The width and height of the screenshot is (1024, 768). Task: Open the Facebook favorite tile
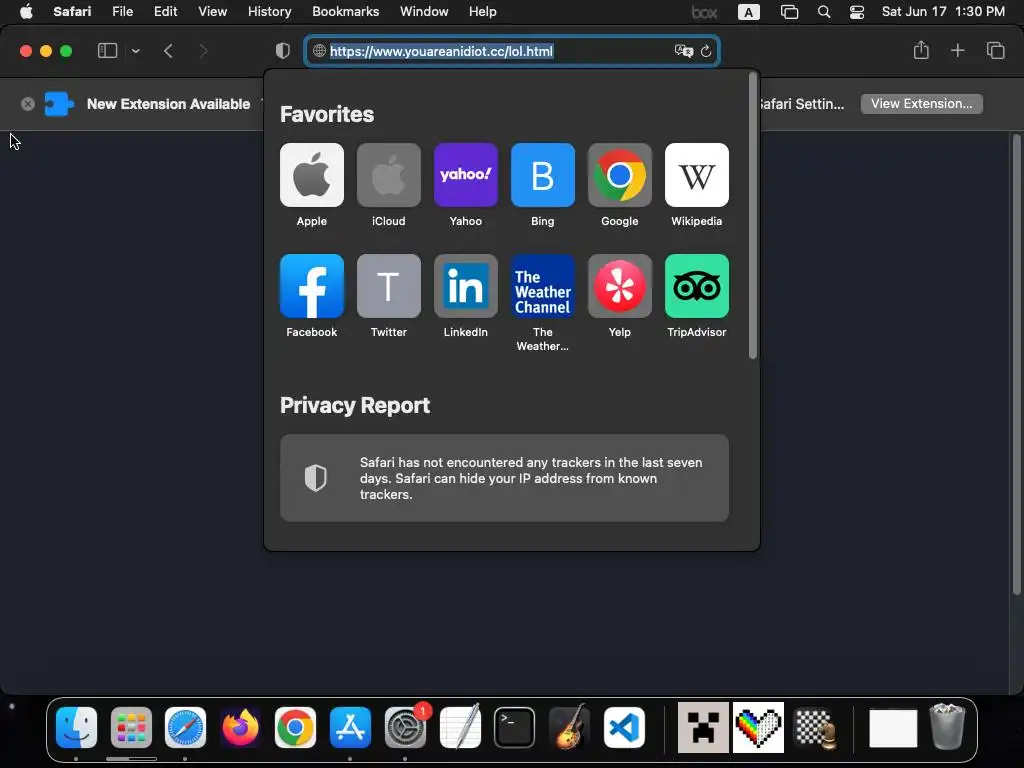coord(312,286)
